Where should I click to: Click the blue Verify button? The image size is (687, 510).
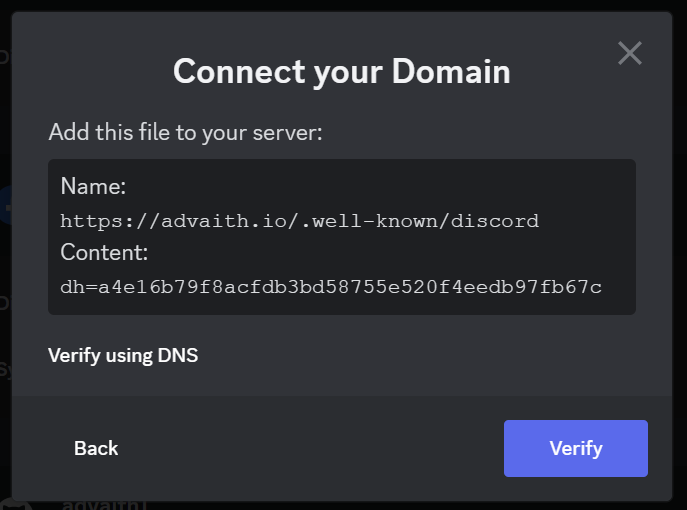[x=576, y=448]
